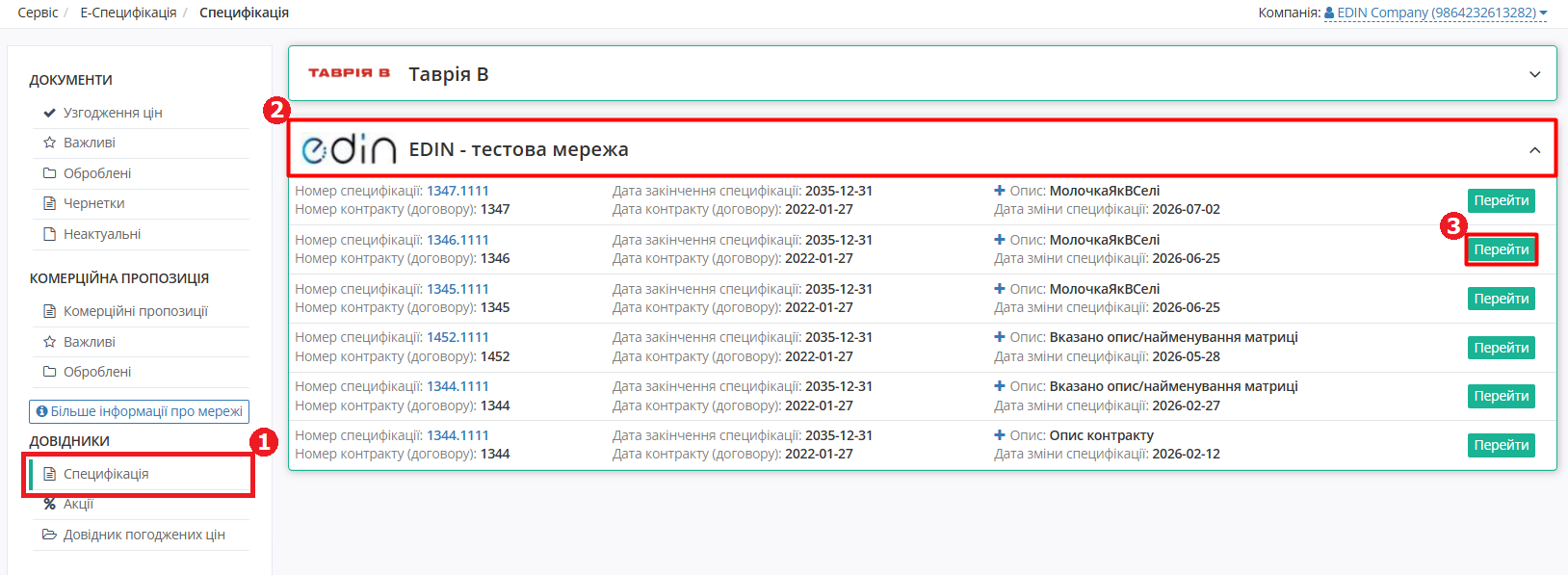Click the ДОКУМЕНТИ sidebar heading
The width and height of the screenshot is (1568, 575).
70,80
